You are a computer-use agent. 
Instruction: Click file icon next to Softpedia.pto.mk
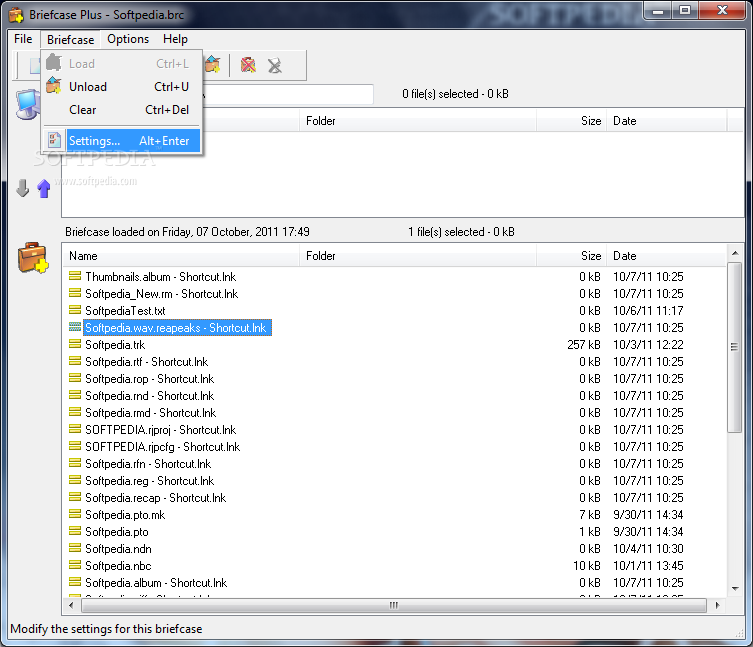coord(75,514)
